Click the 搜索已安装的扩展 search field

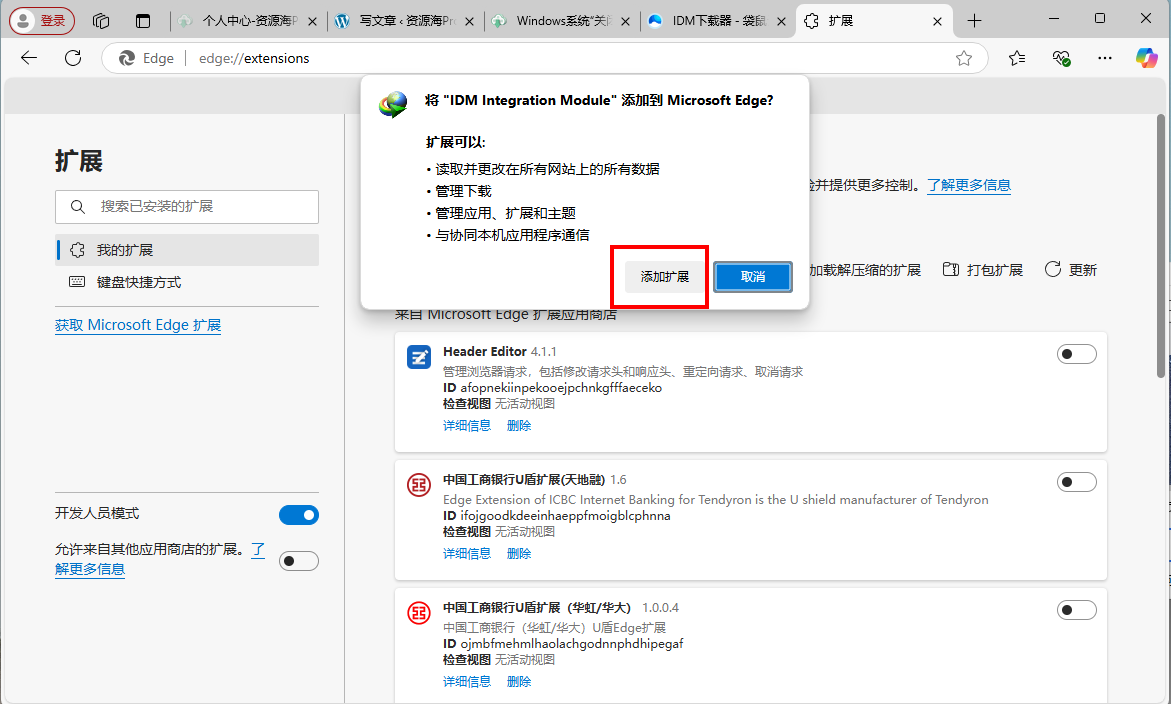click(x=187, y=207)
